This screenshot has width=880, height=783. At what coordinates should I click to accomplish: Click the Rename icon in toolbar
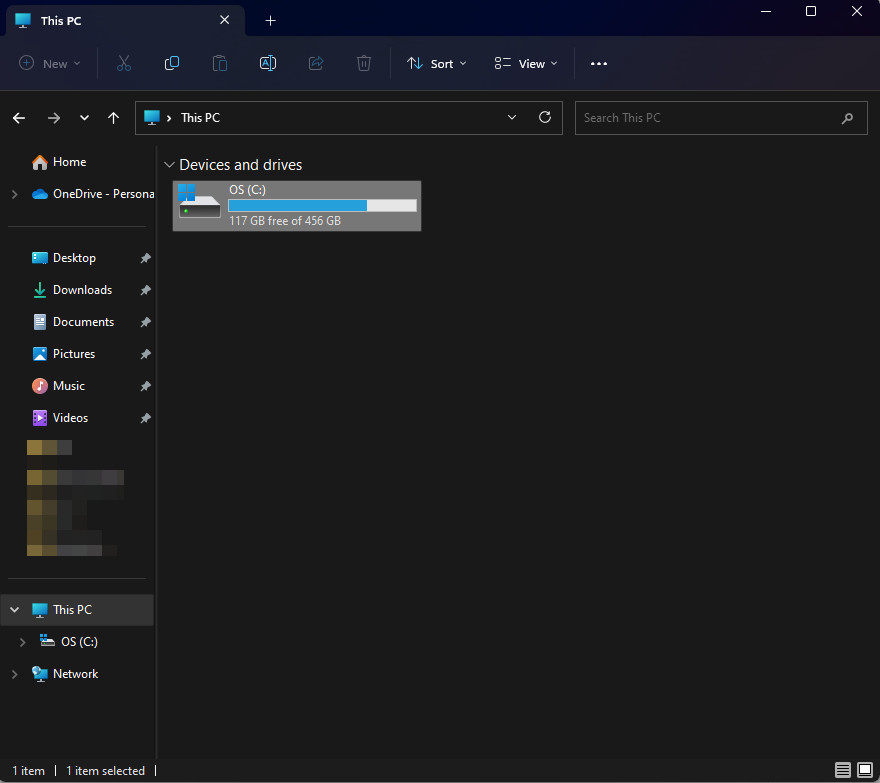tap(268, 63)
